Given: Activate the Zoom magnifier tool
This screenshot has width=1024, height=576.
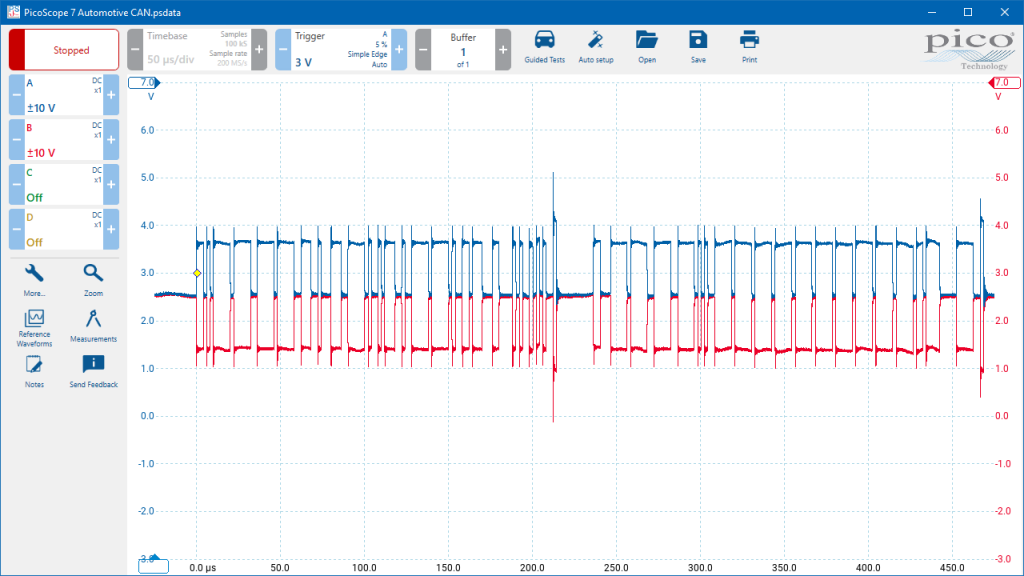Looking at the screenshot, I should click(93, 280).
